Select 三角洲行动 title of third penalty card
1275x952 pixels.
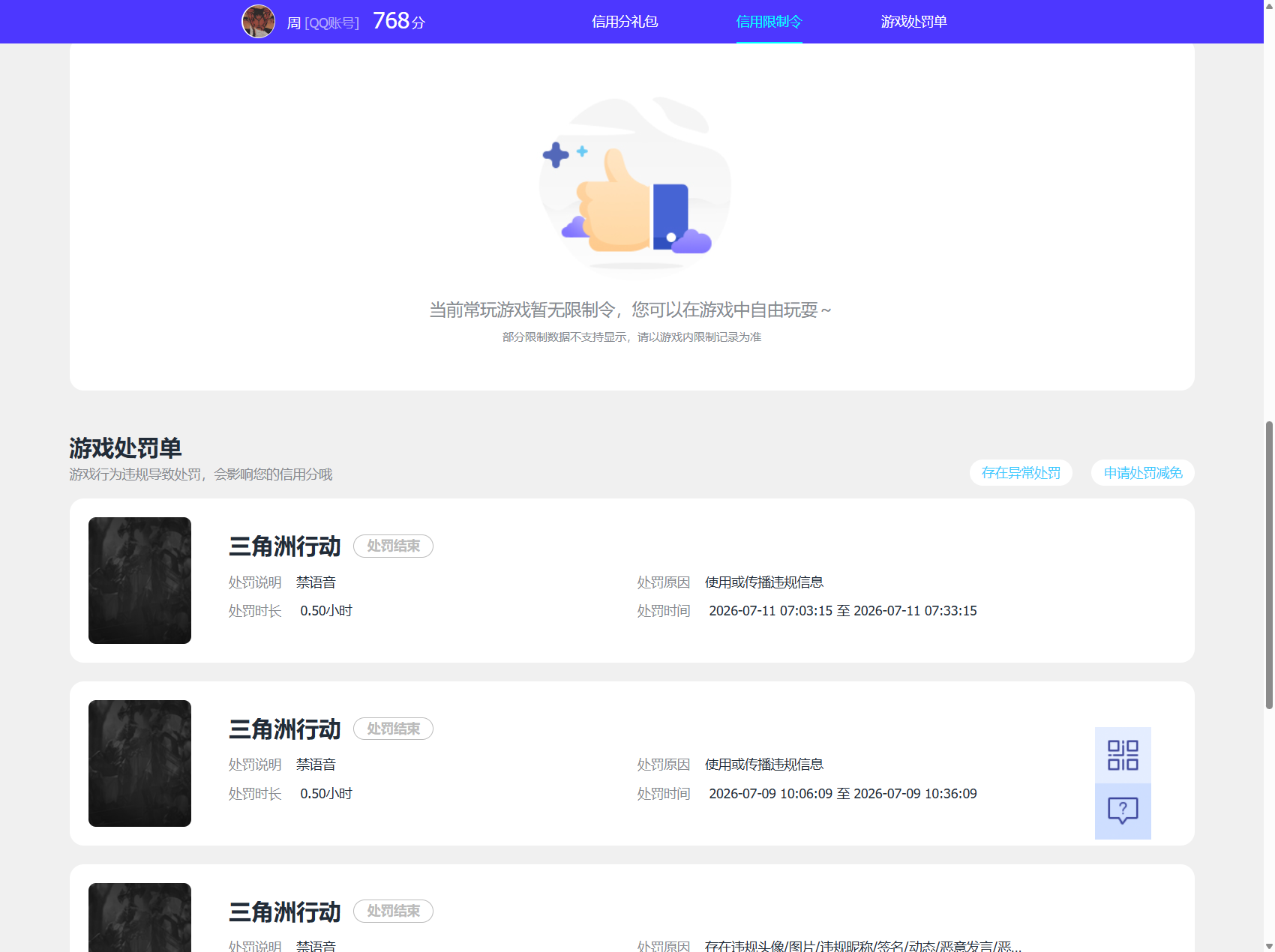click(x=285, y=912)
